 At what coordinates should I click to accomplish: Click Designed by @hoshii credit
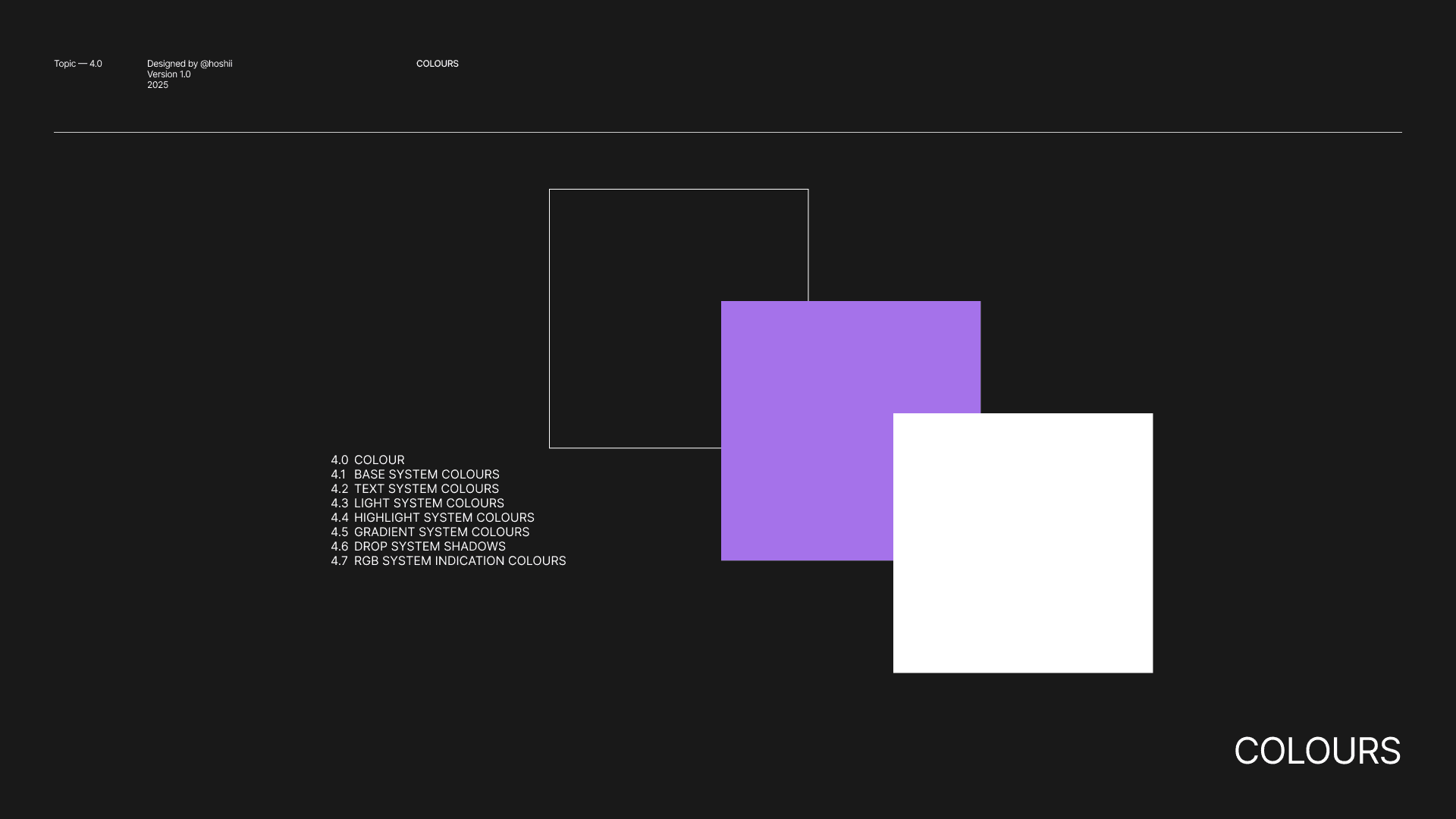click(x=190, y=64)
